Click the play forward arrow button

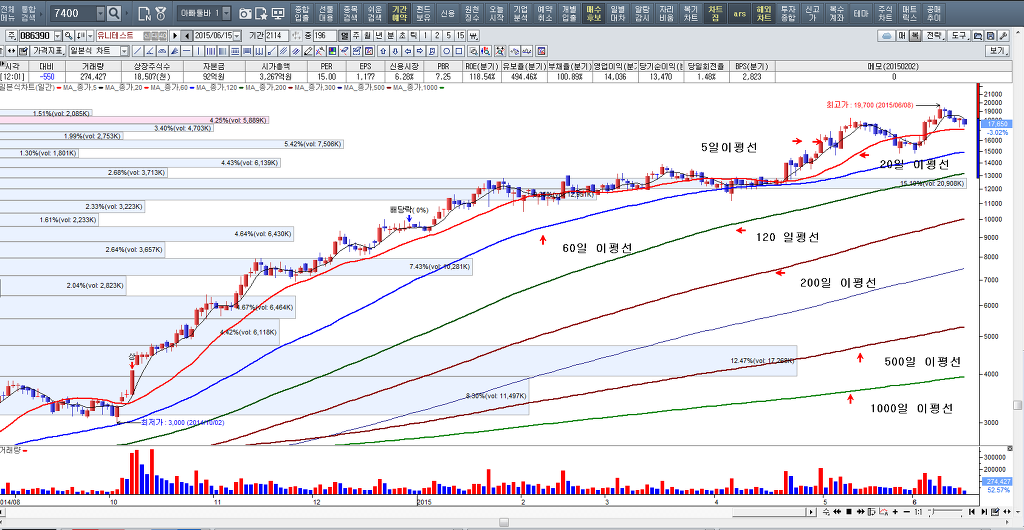[175, 36]
